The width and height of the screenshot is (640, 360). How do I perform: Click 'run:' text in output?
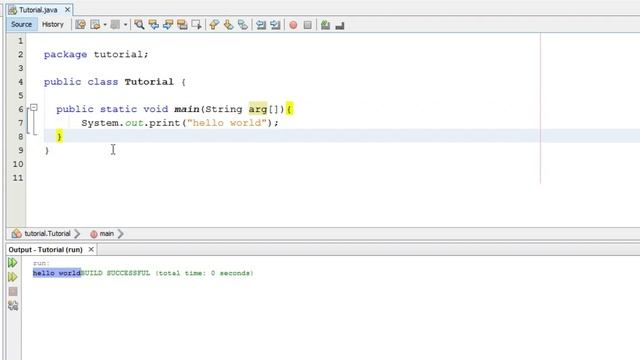click(x=41, y=263)
